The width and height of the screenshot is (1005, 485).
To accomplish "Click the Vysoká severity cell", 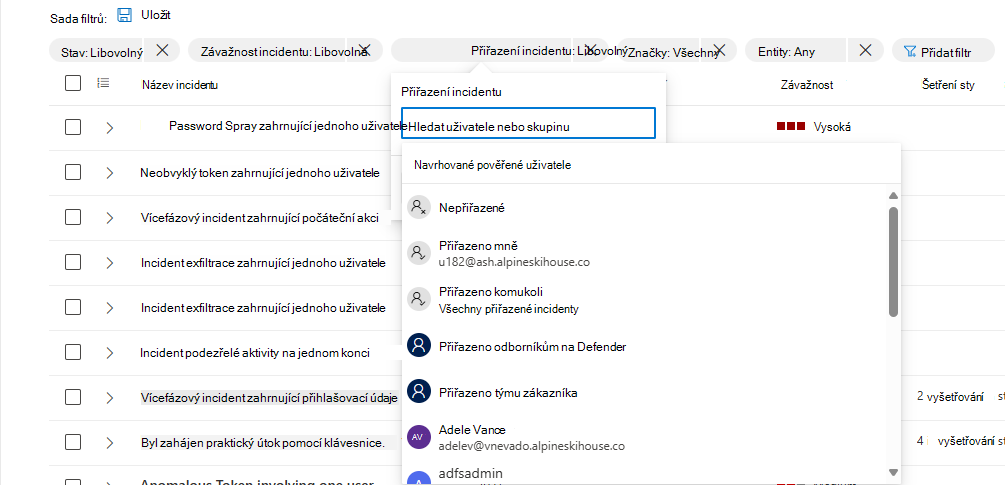I will tap(813, 127).
